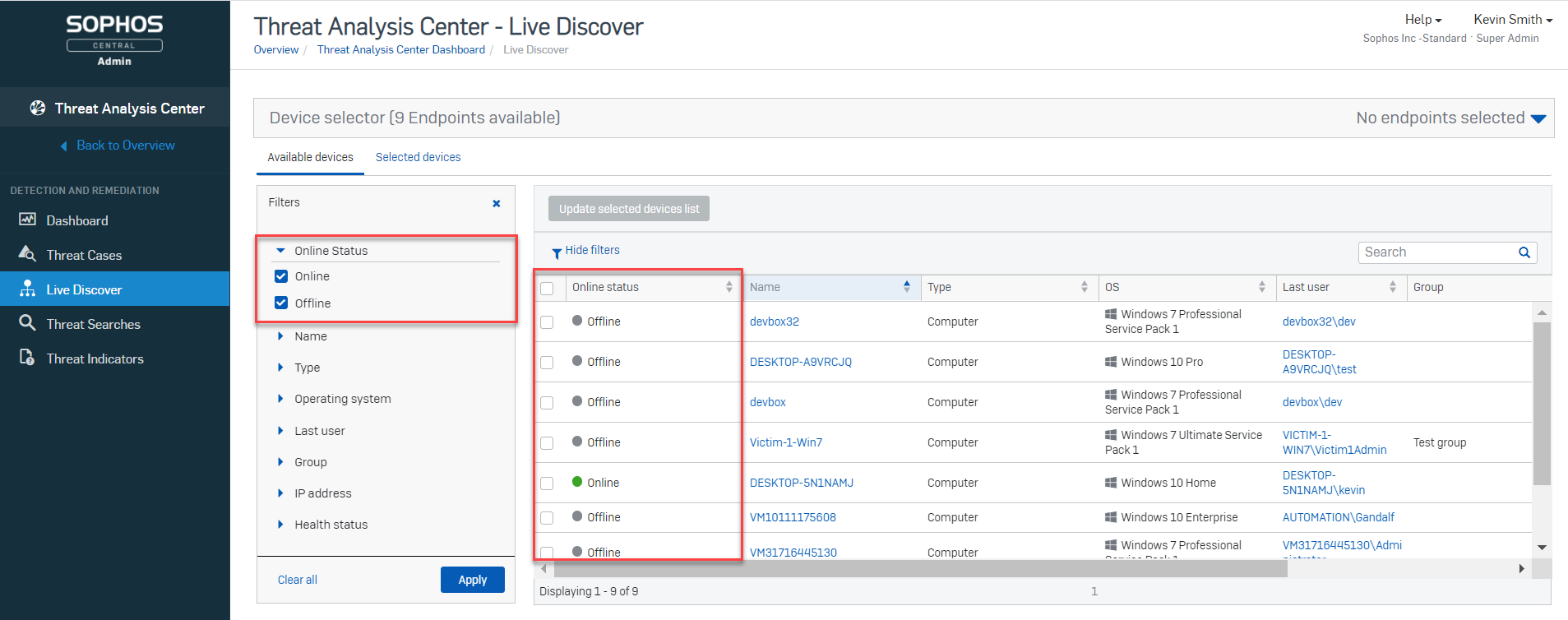This screenshot has height=620, width=1568.
Task: Click the Windows logo in the Windows 10 Pro row
Action: [1111, 362]
